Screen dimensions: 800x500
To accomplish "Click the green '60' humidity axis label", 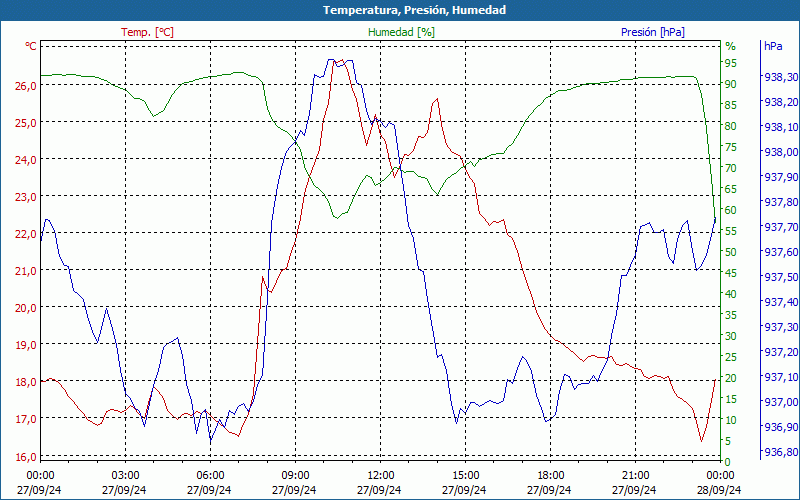I will [731, 210].
